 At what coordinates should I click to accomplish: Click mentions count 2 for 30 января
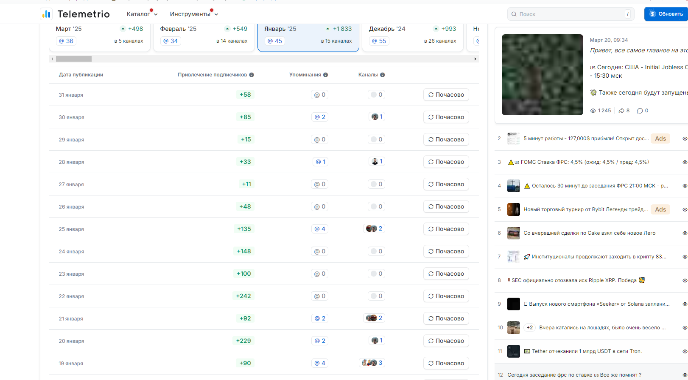pyautogui.click(x=319, y=117)
